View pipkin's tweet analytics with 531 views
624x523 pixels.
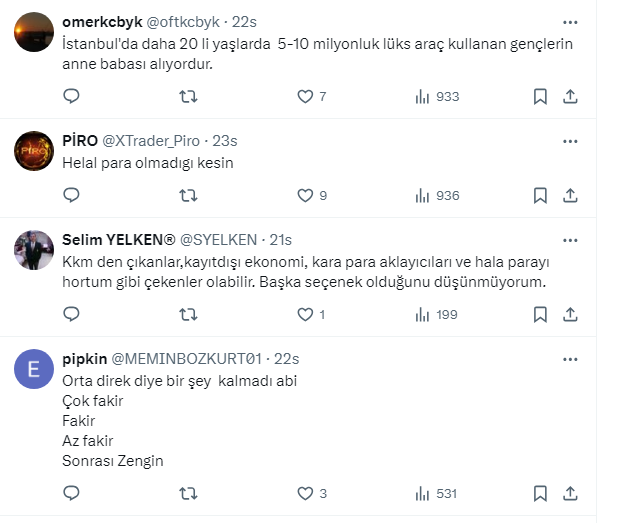click(x=437, y=493)
